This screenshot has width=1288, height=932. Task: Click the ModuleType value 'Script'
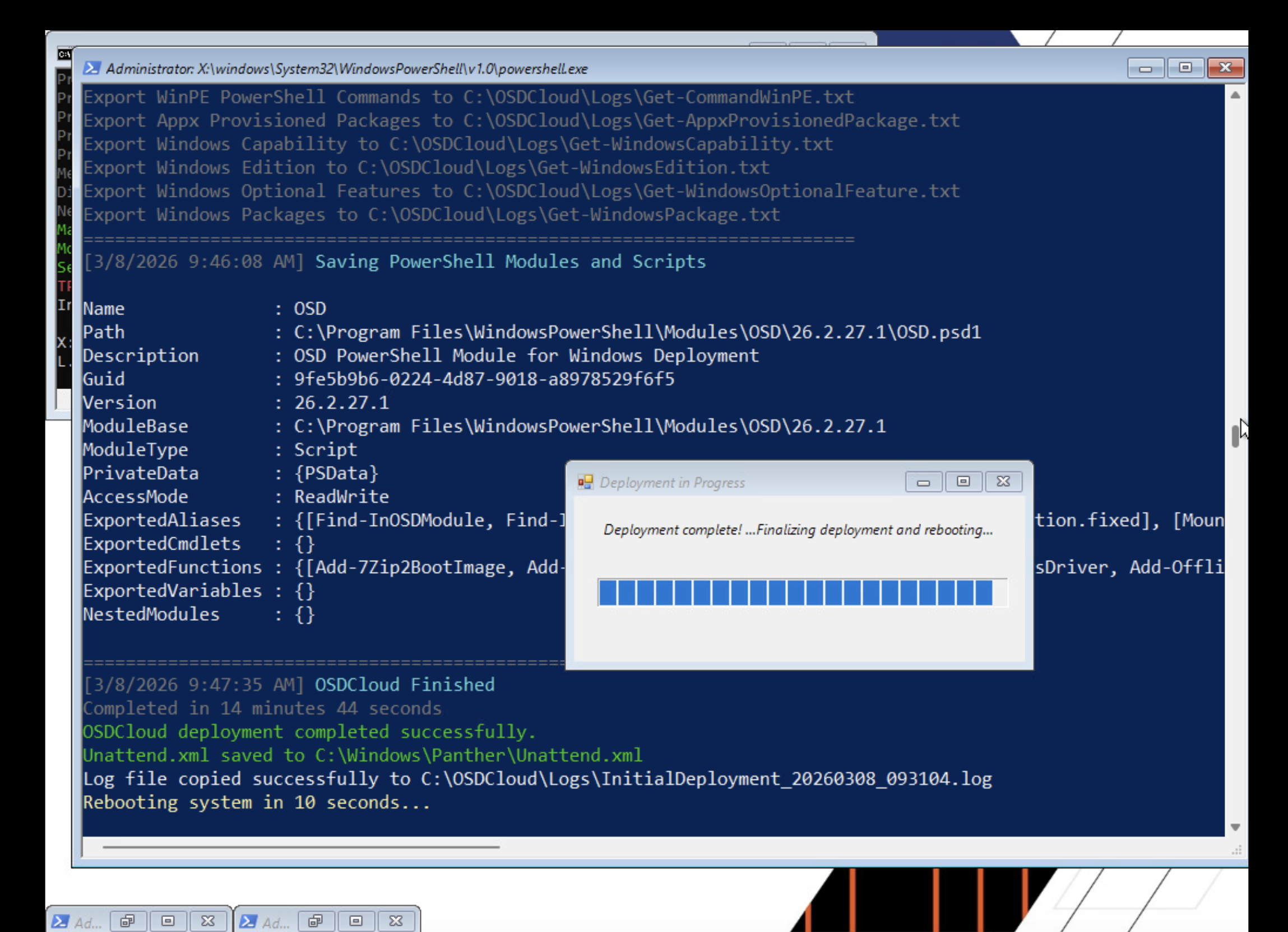[326, 450]
